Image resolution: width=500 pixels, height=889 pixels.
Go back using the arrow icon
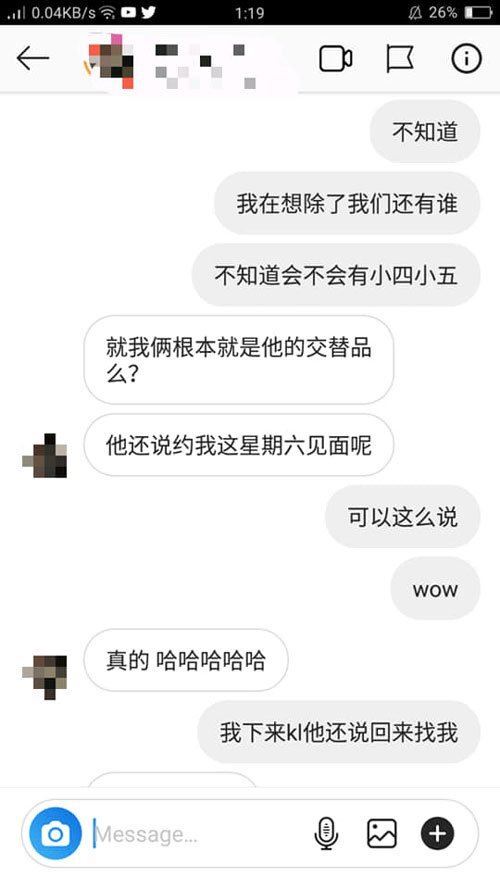pos(32,58)
